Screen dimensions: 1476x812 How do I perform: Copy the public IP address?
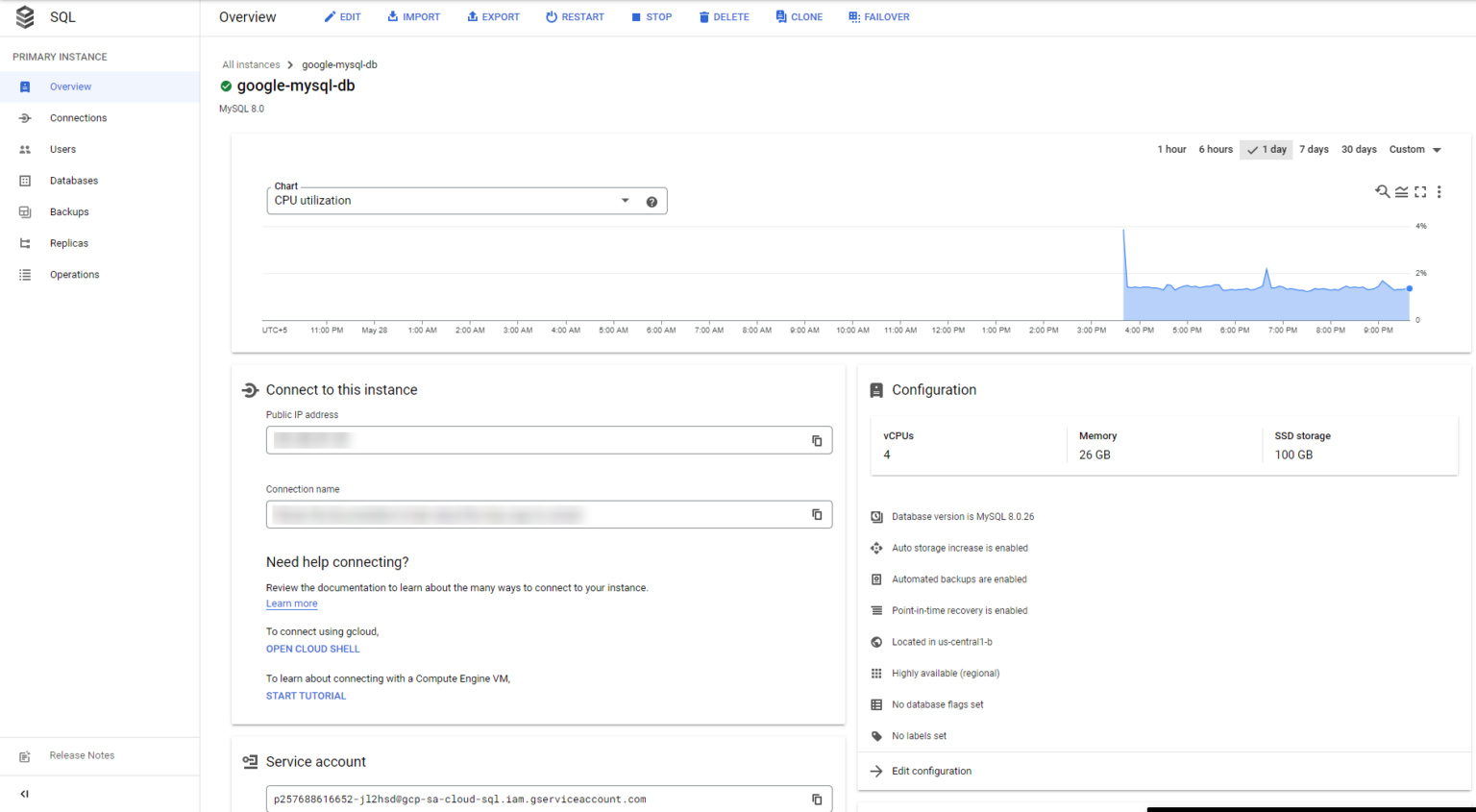click(817, 440)
